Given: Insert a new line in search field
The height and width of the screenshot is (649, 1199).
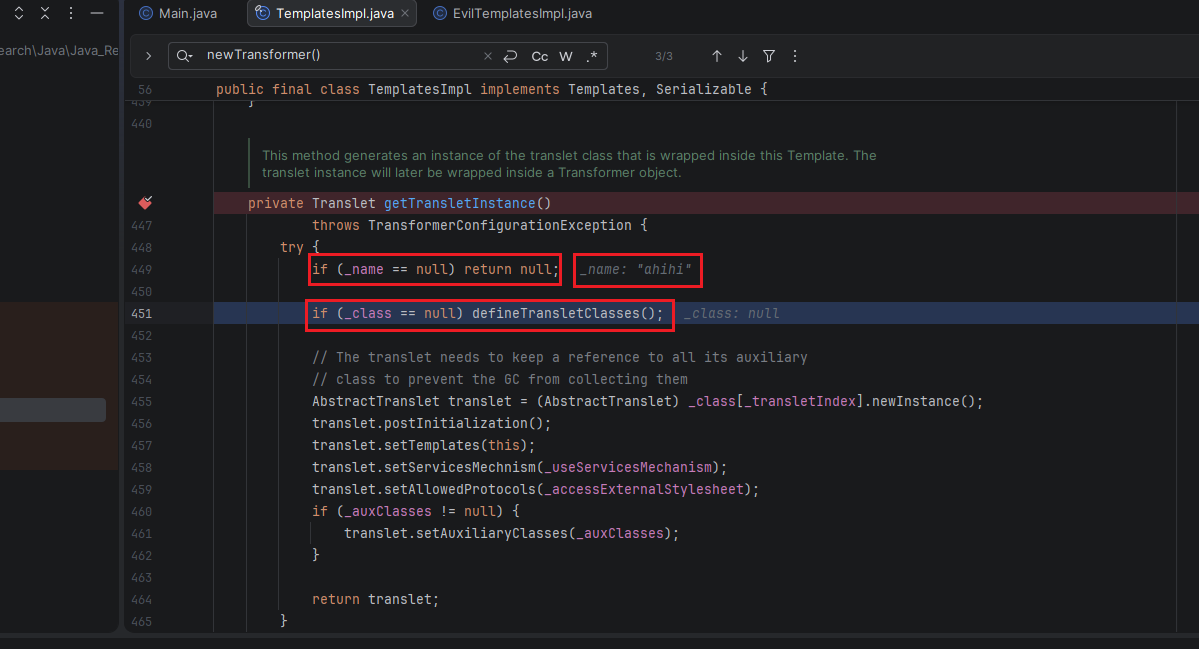Looking at the screenshot, I should coord(511,56).
